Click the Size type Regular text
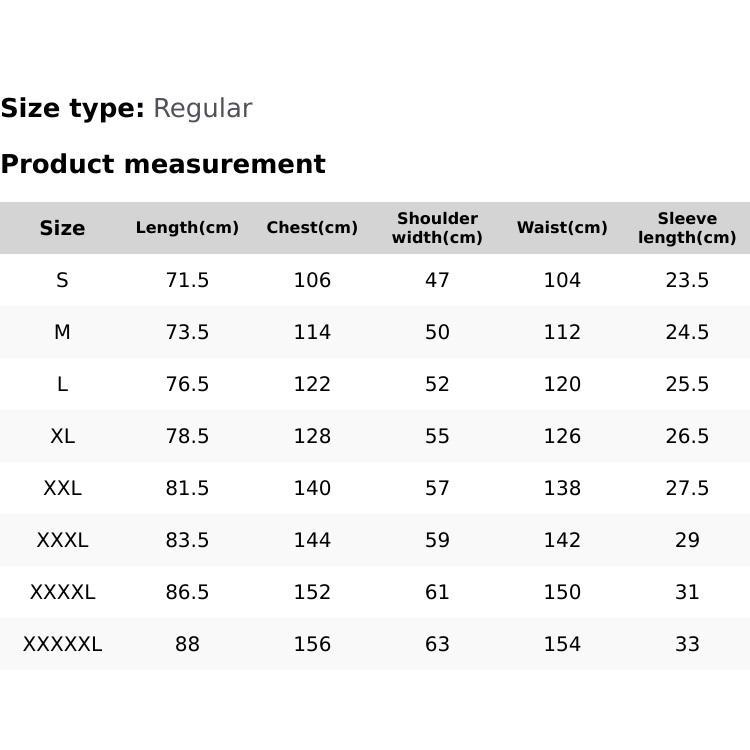This screenshot has height=750, width=750. (x=126, y=108)
